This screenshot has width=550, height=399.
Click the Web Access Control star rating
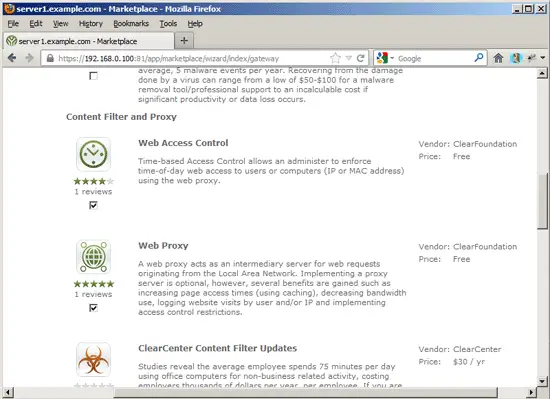tap(94, 181)
